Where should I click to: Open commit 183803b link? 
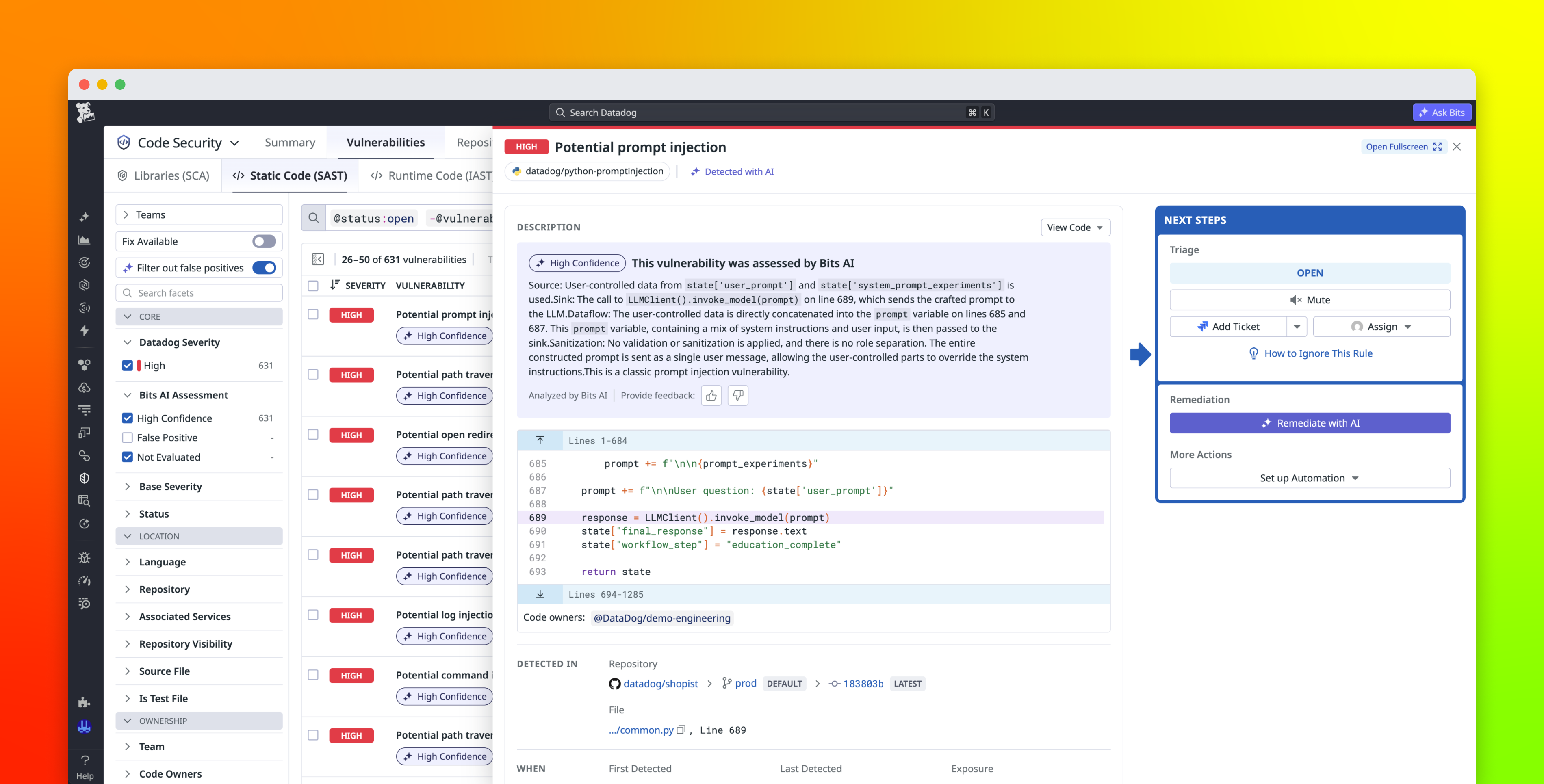(x=863, y=683)
